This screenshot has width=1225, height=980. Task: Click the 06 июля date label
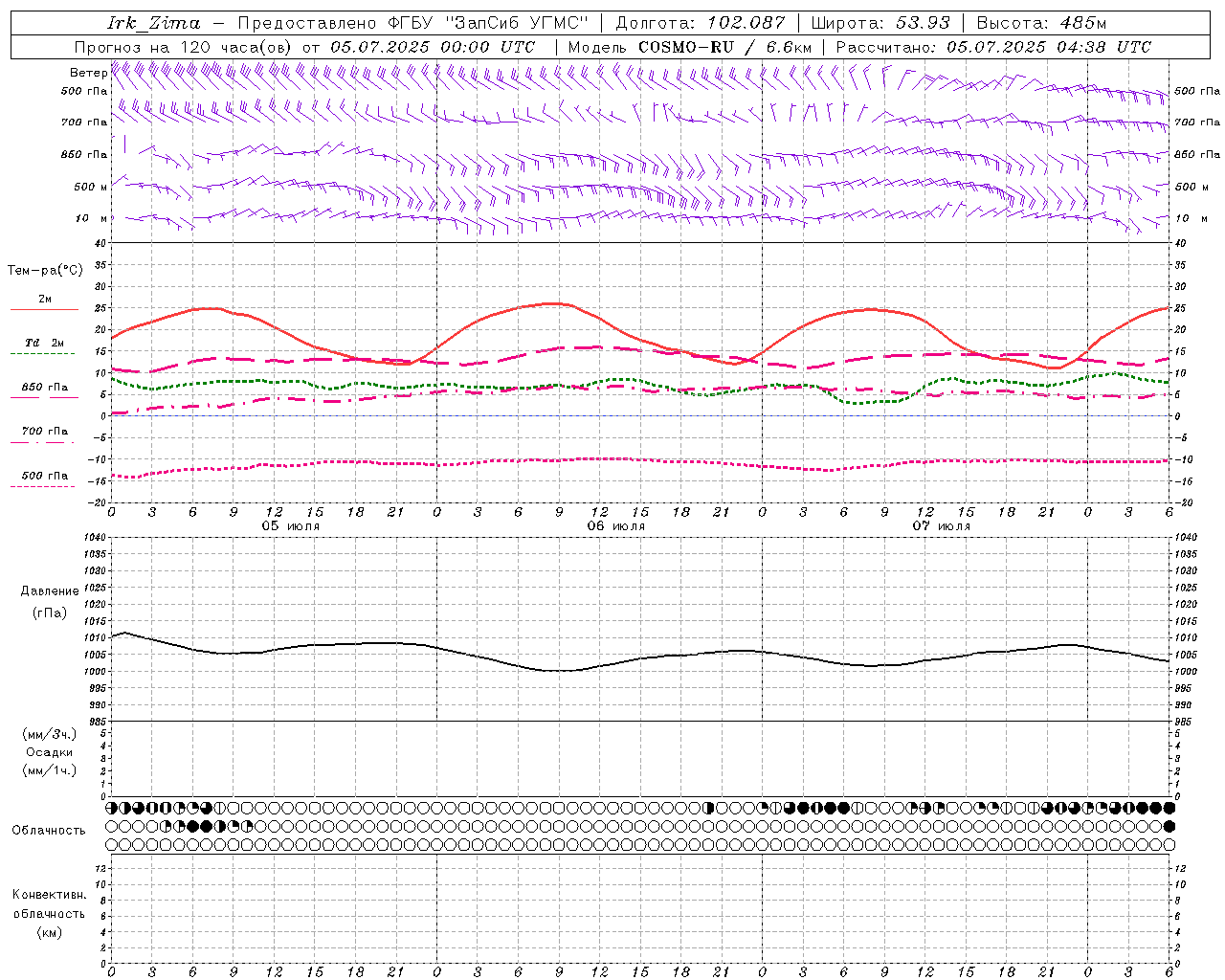(616, 526)
